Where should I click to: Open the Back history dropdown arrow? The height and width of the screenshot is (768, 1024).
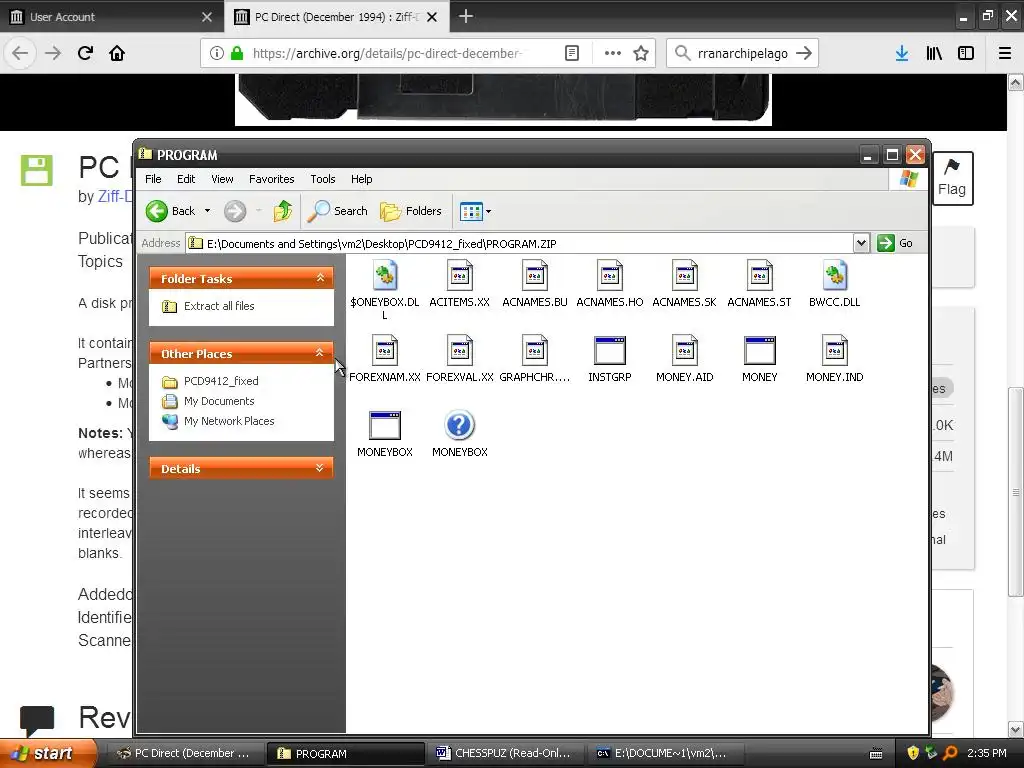(x=207, y=211)
